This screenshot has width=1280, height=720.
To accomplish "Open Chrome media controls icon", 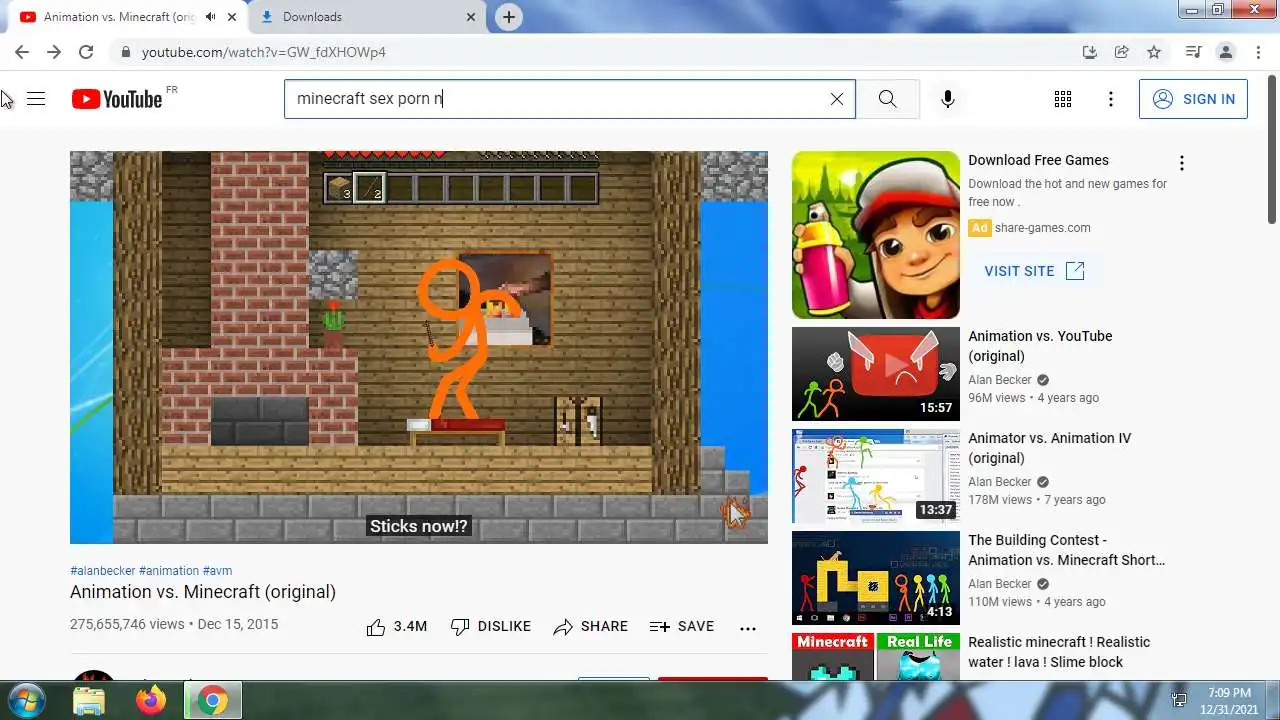I will coord(1193,52).
